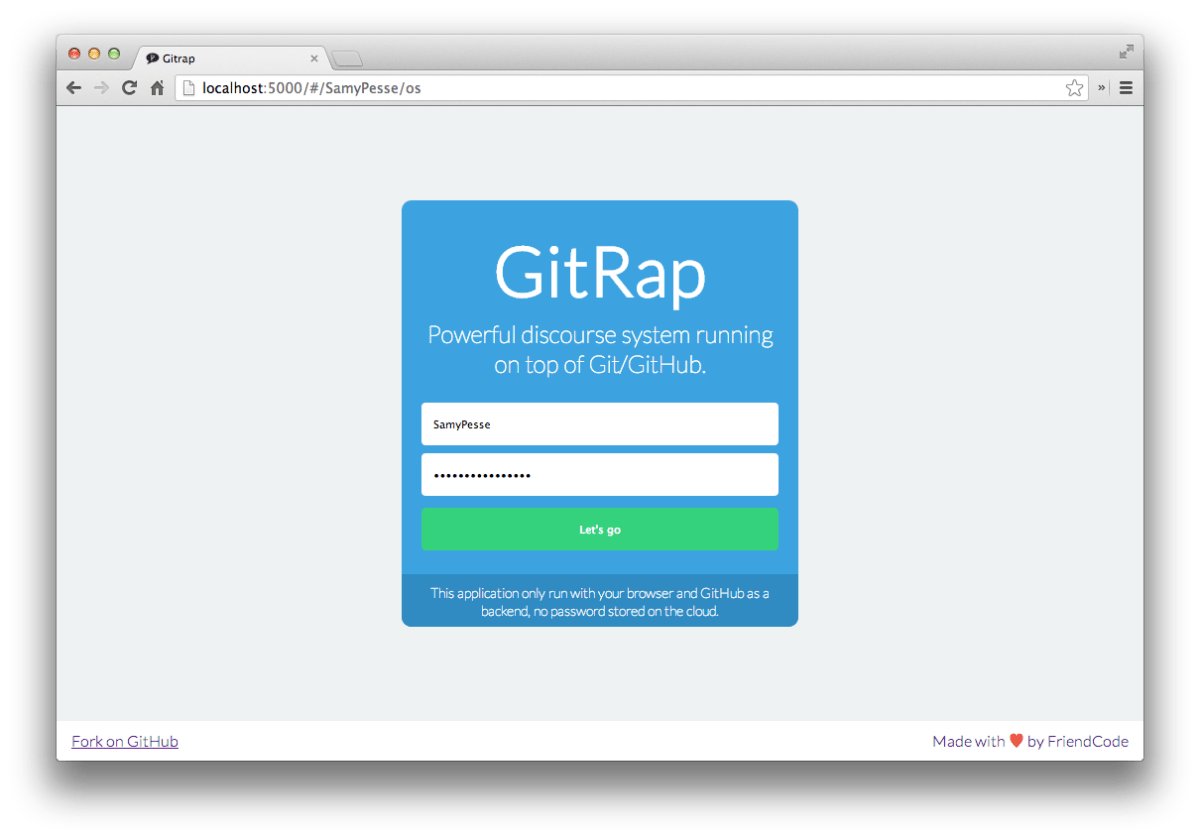Open a new tab with the new-tab button
Image resolution: width=1200 pixels, height=839 pixels.
point(347,59)
